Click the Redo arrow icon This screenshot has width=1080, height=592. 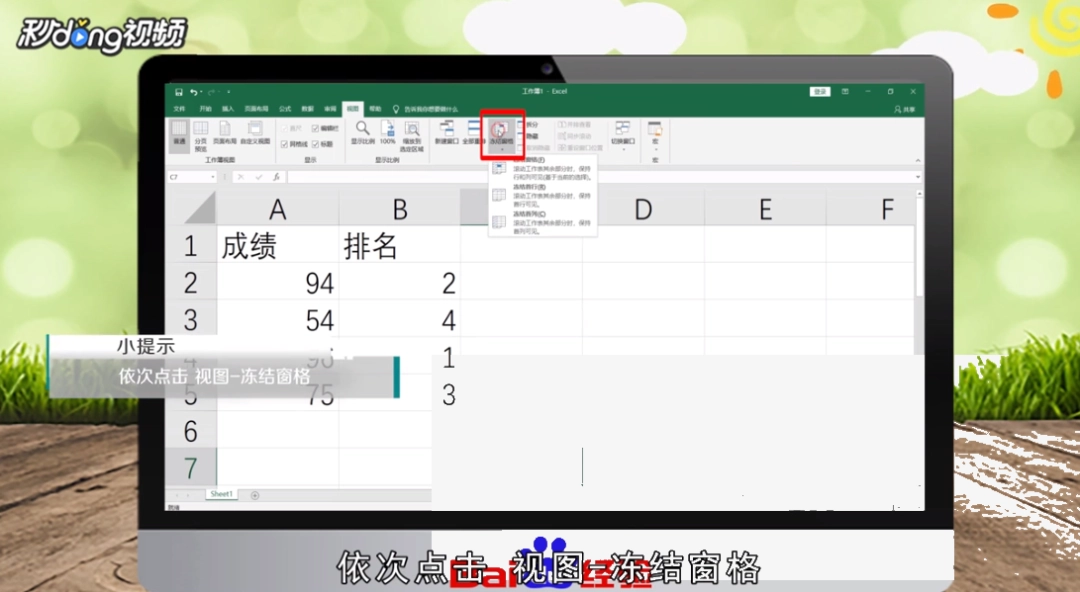coord(211,92)
